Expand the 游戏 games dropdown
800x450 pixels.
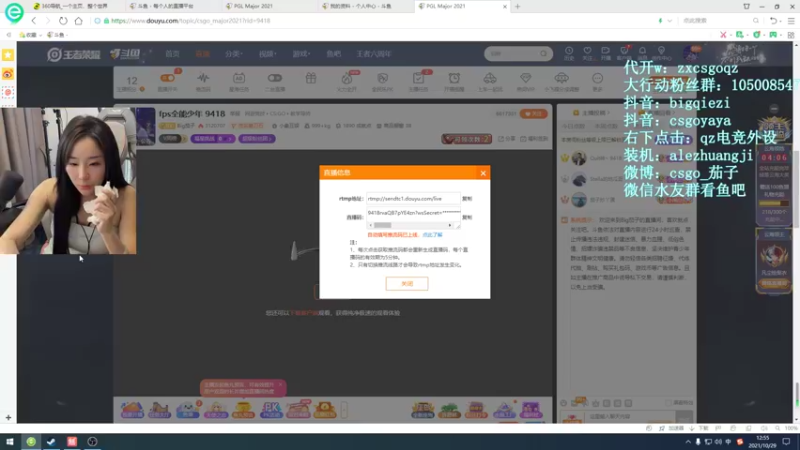(301, 54)
